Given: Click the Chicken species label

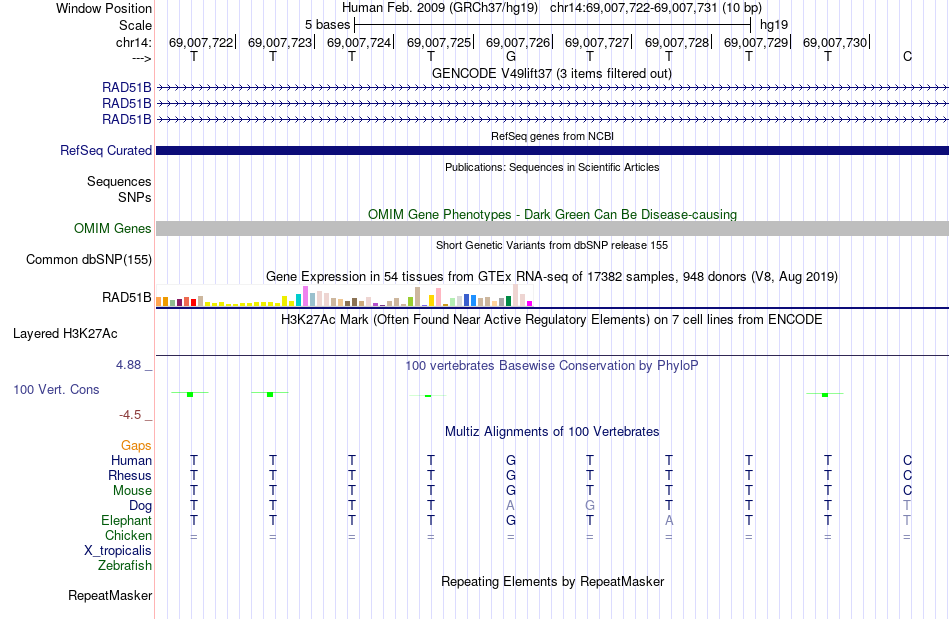Looking at the screenshot, I should tap(128, 536).
